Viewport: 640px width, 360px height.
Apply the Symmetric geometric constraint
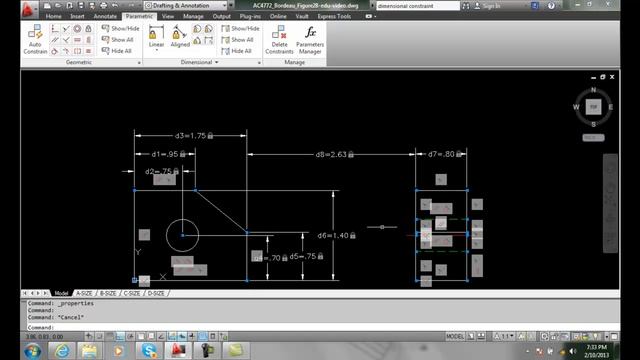coord(77,51)
